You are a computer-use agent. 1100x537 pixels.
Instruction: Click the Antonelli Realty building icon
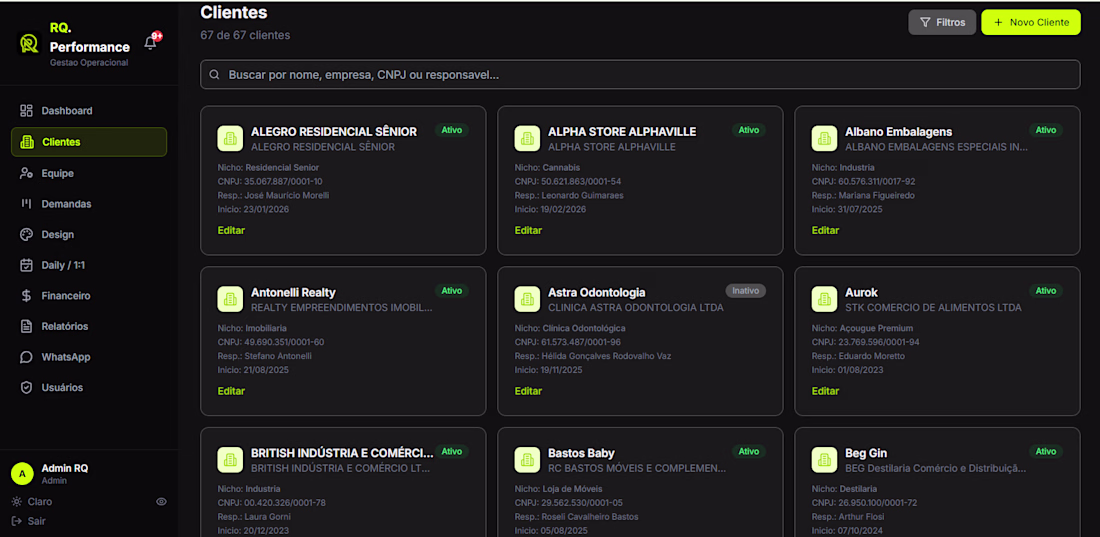click(x=230, y=299)
